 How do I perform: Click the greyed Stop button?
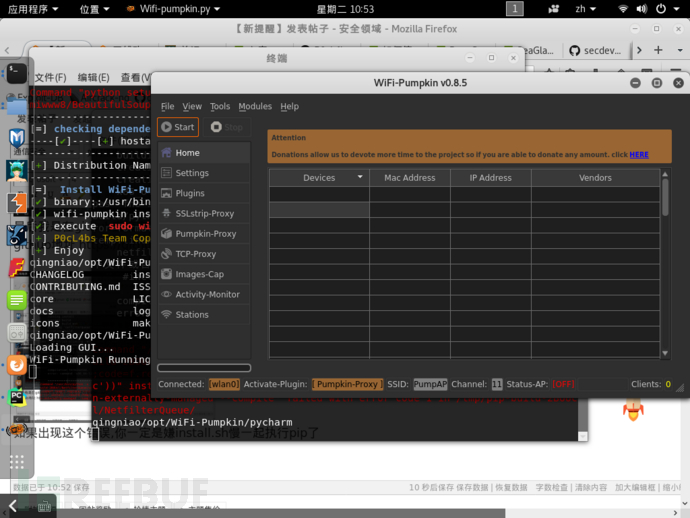point(227,127)
